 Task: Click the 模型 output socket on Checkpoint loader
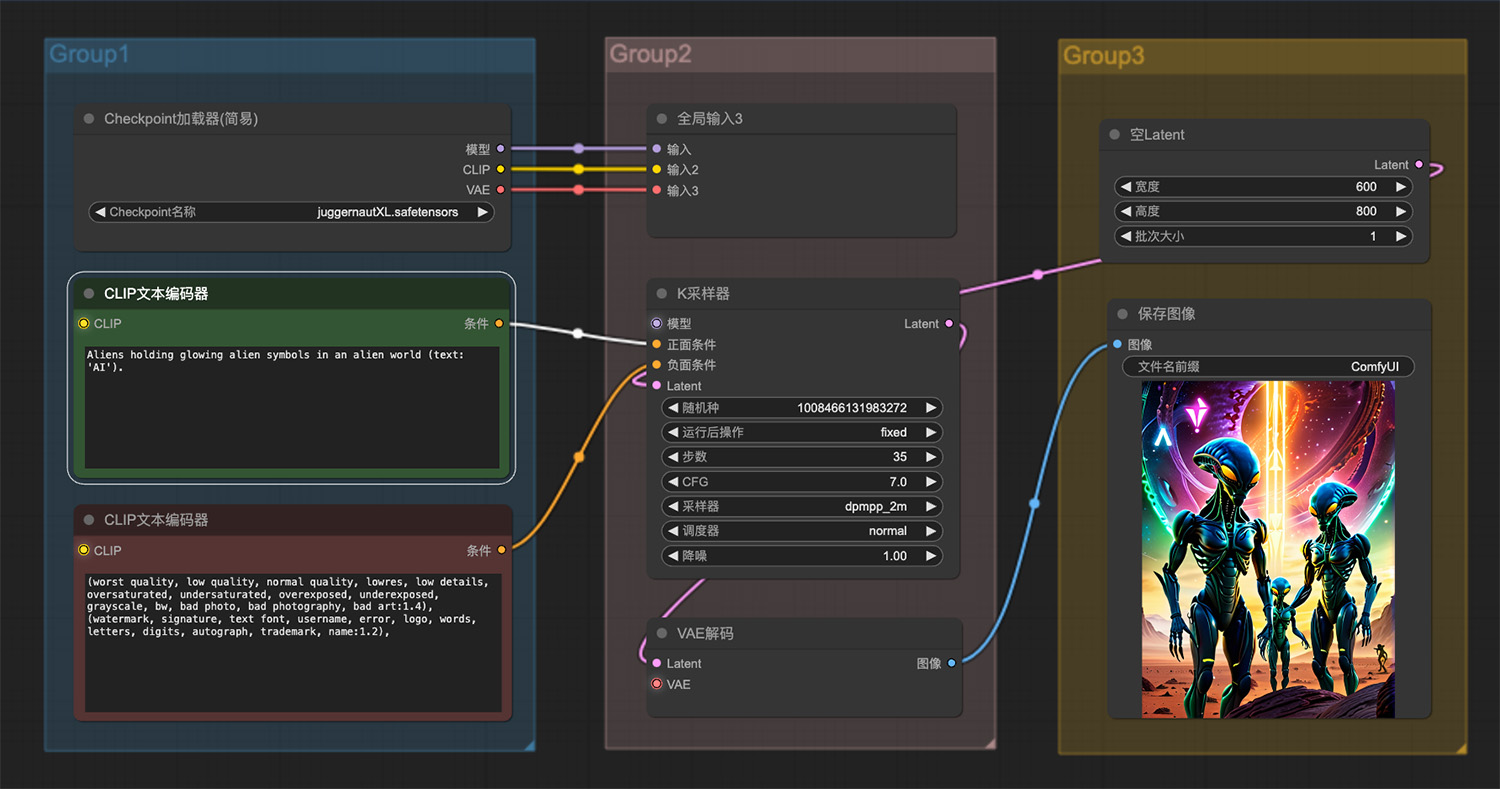[500, 149]
